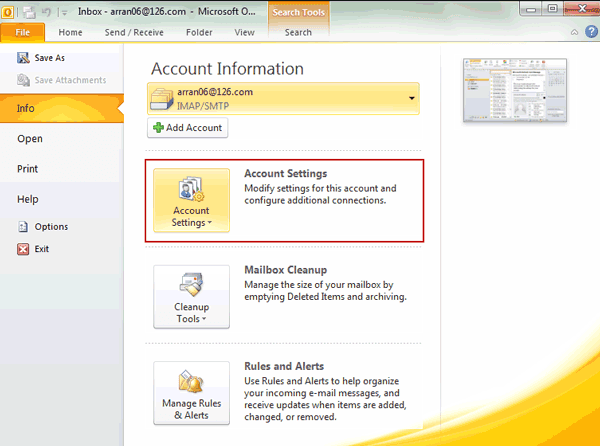Switch to the Search tab
The image size is (600, 446).
[298, 33]
